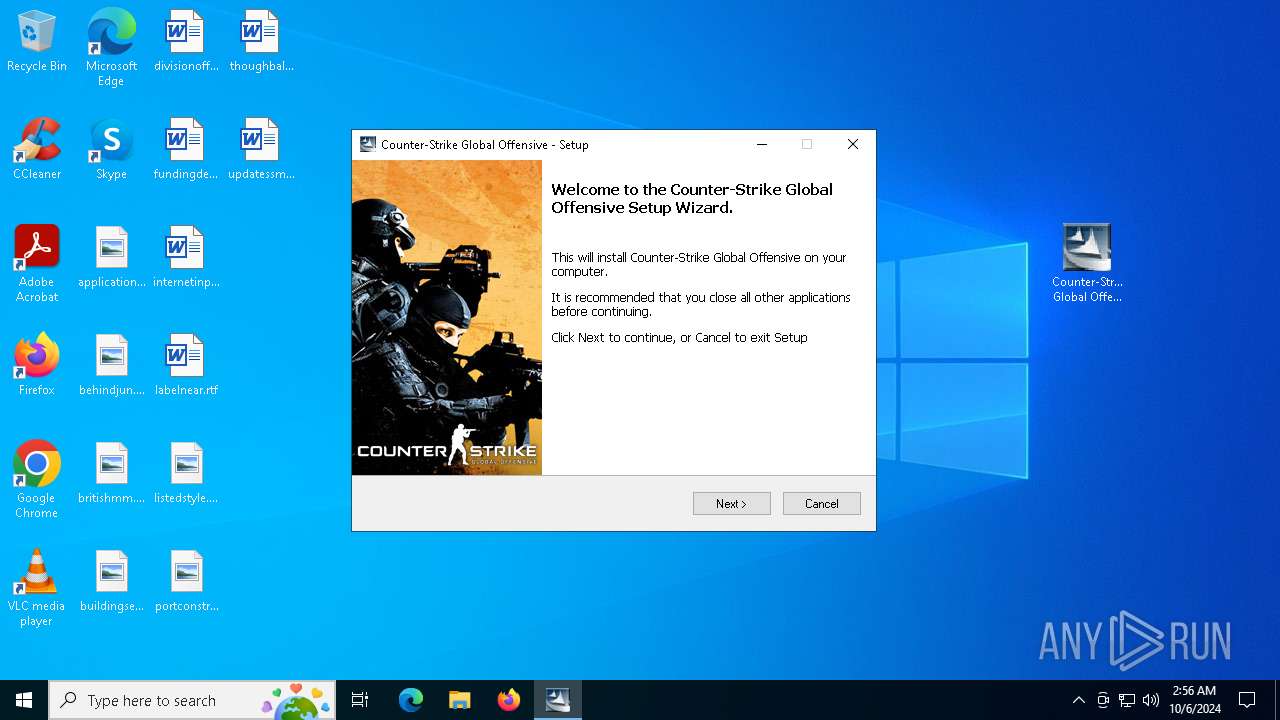Open the taskbar clock and date
The image size is (1280, 720).
pyautogui.click(x=1194, y=700)
